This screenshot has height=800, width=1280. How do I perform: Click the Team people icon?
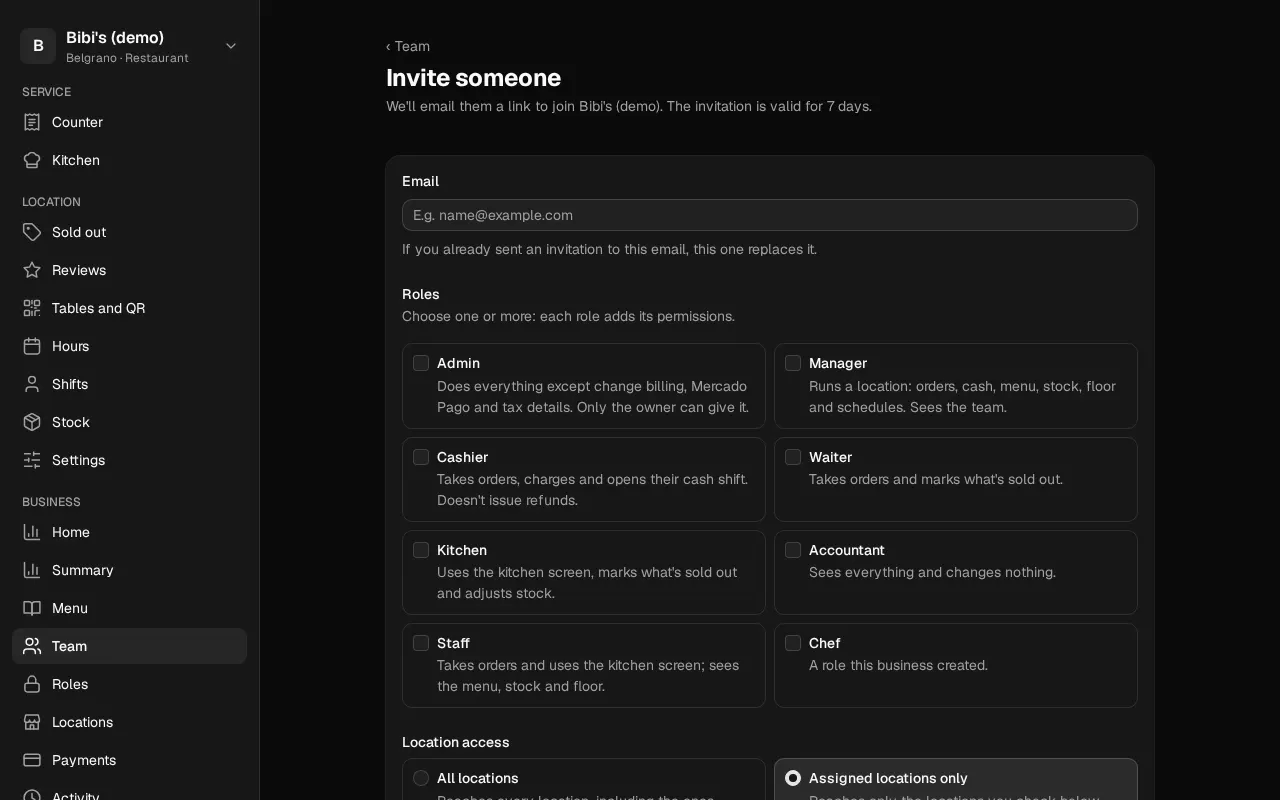32,646
